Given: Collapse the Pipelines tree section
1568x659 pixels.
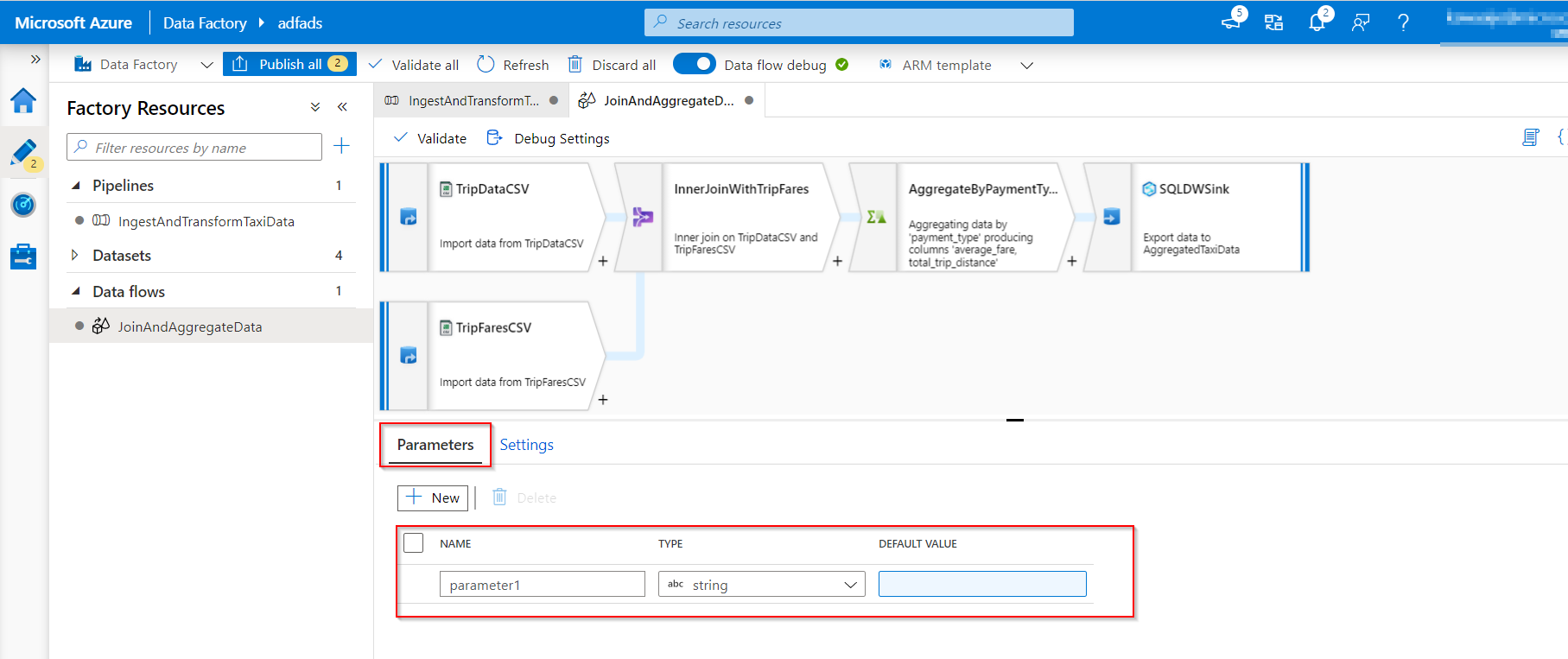Looking at the screenshot, I should [76, 186].
